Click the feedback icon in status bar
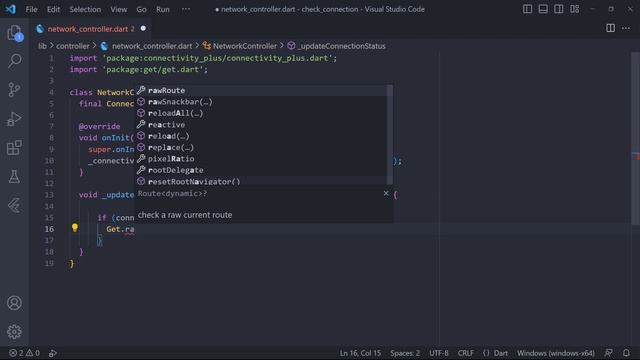This screenshot has height=360, width=640. (x=609, y=353)
